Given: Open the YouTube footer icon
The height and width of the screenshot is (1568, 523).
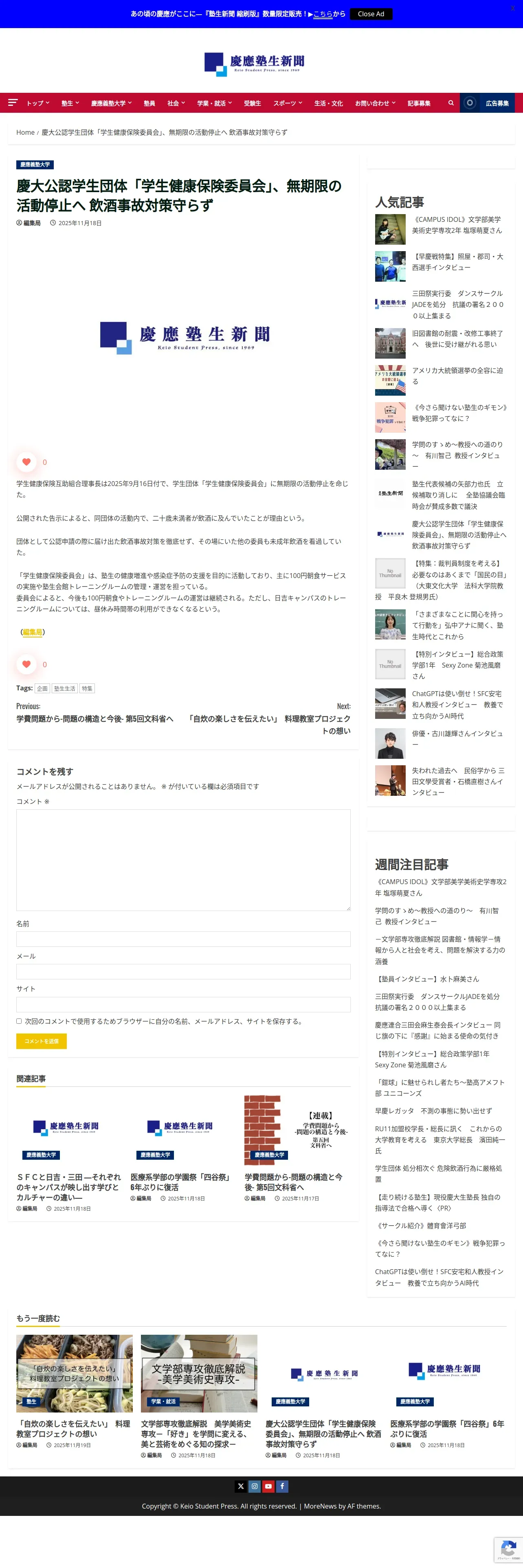Looking at the screenshot, I should point(268,1487).
